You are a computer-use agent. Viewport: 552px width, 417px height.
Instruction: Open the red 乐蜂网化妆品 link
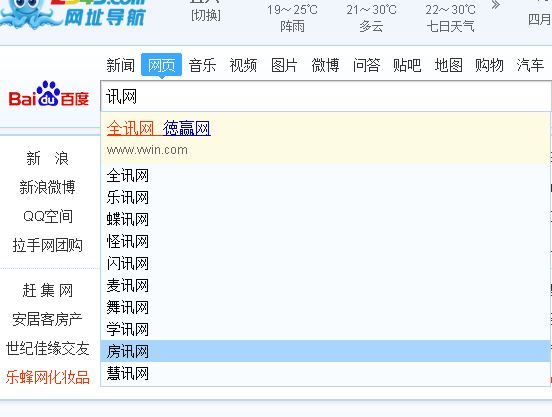coord(48,378)
